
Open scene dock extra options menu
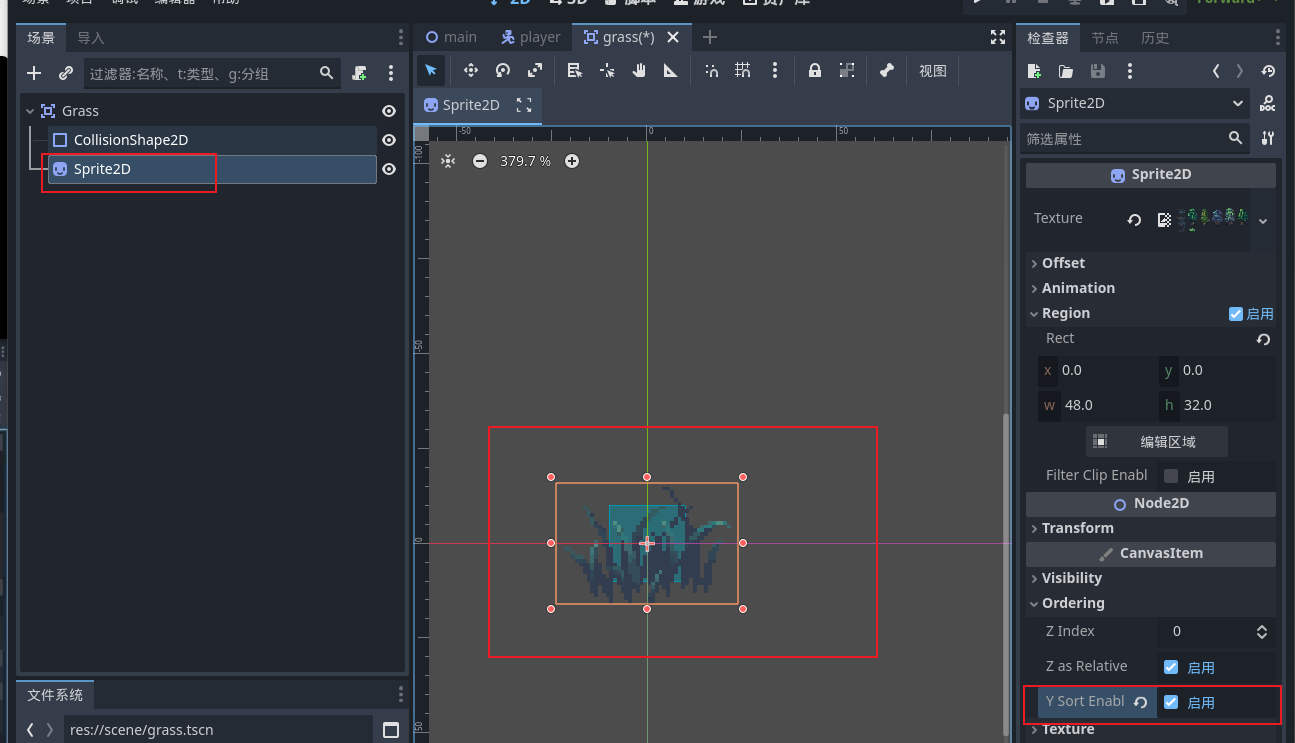click(x=391, y=73)
